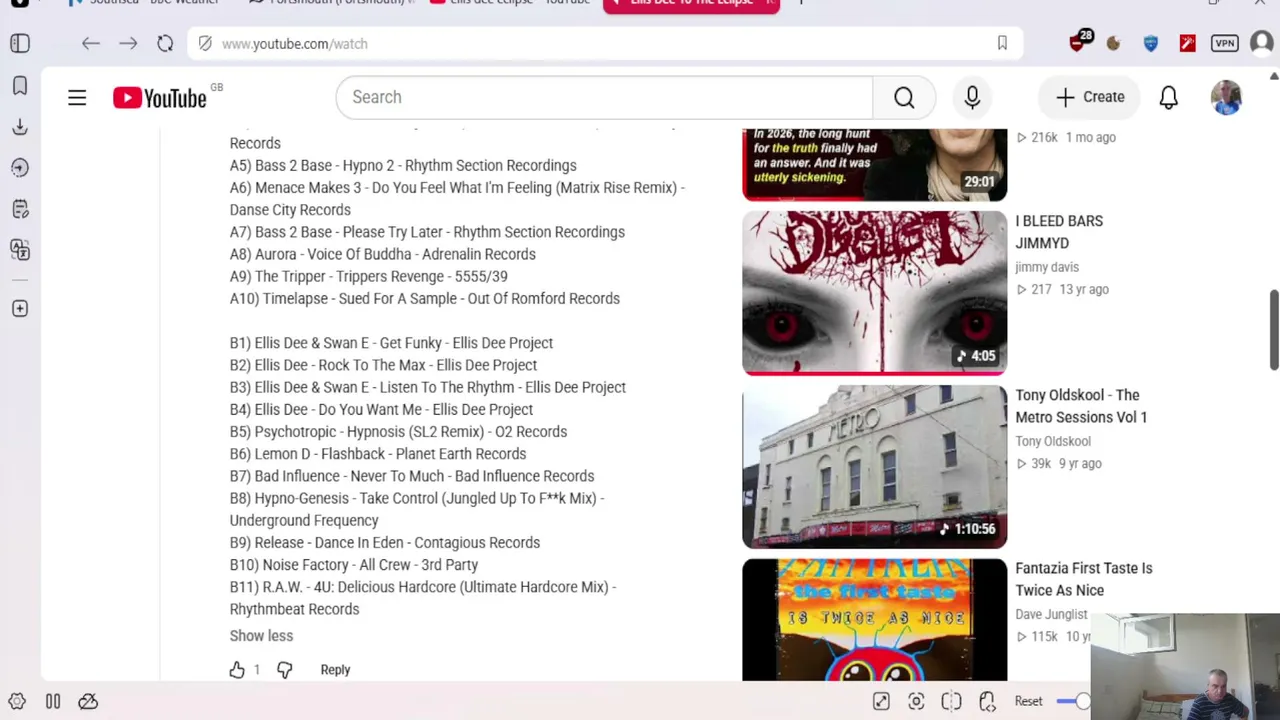Open the Metro Sessions Vol 1 thumbnail
Viewport: 1280px width, 720px height.
(x=874, y=467)
